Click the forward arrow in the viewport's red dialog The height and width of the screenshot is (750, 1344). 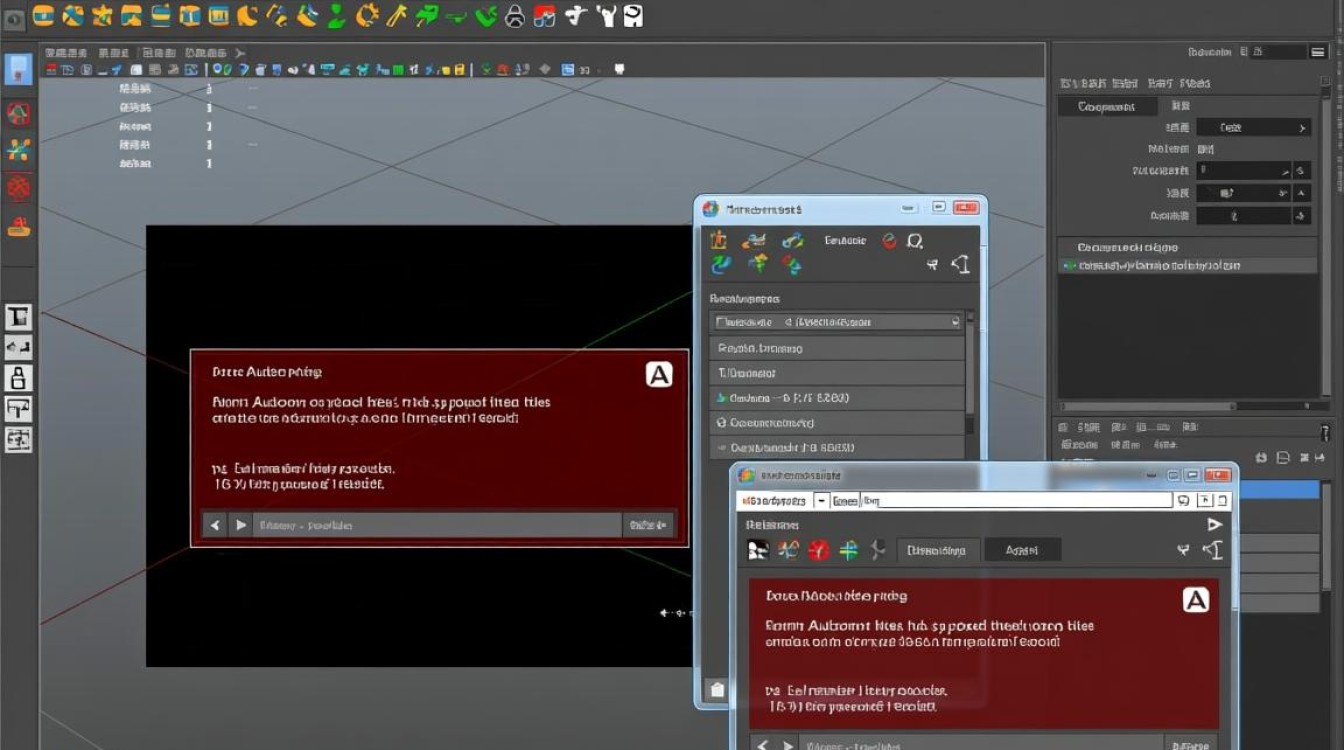(x=240, y=525)
